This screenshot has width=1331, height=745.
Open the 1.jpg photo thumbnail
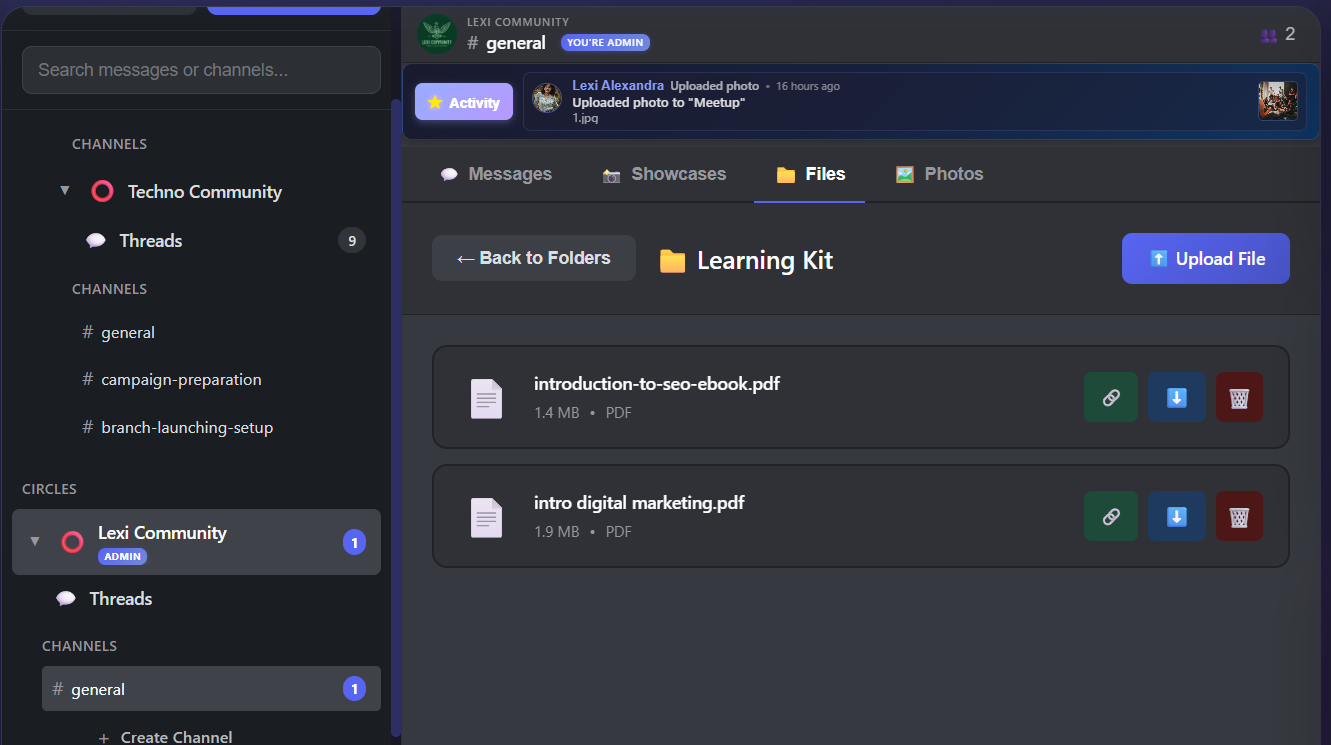click(x=1278, y=100)
